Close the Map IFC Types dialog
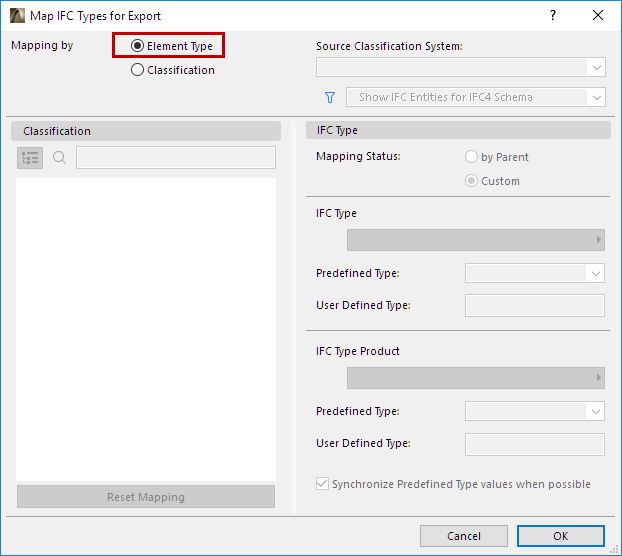The image size is (622, 556). click(x=598, y=15)
